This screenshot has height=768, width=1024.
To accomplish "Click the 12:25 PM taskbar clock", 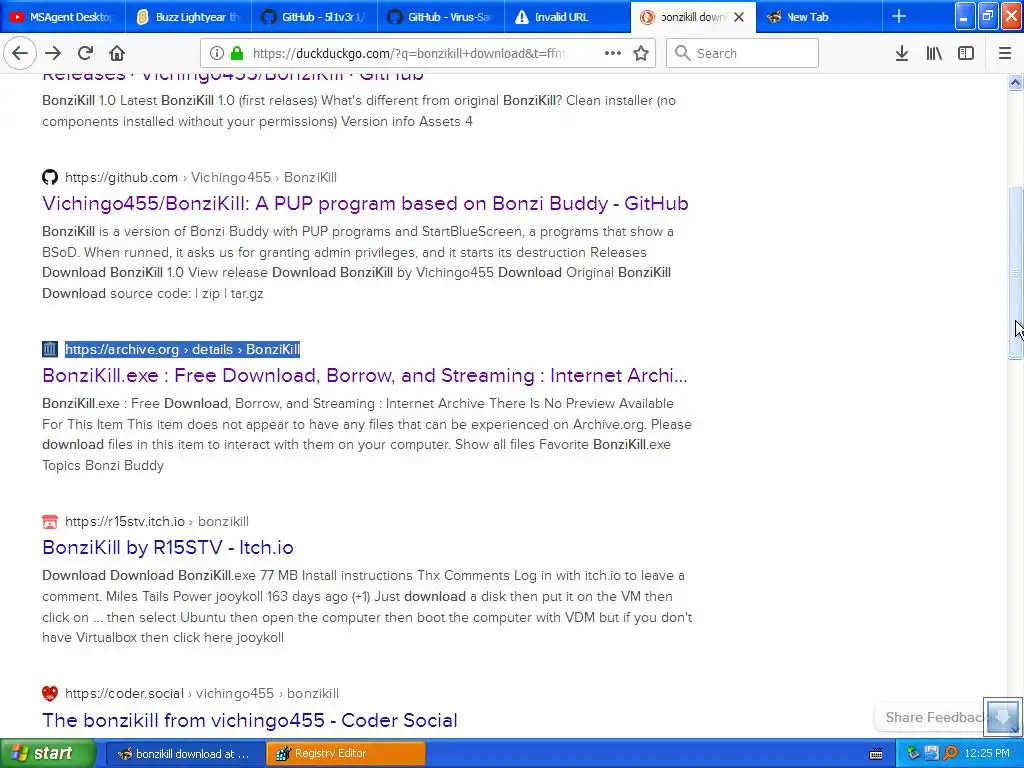I will (x=987, y=754).
